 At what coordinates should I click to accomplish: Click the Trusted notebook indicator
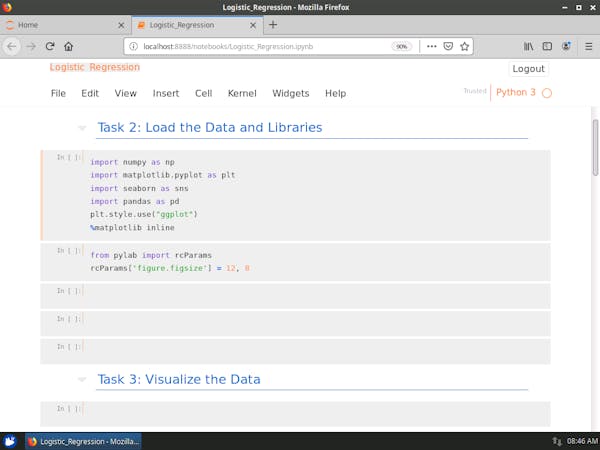pos(475,91)
